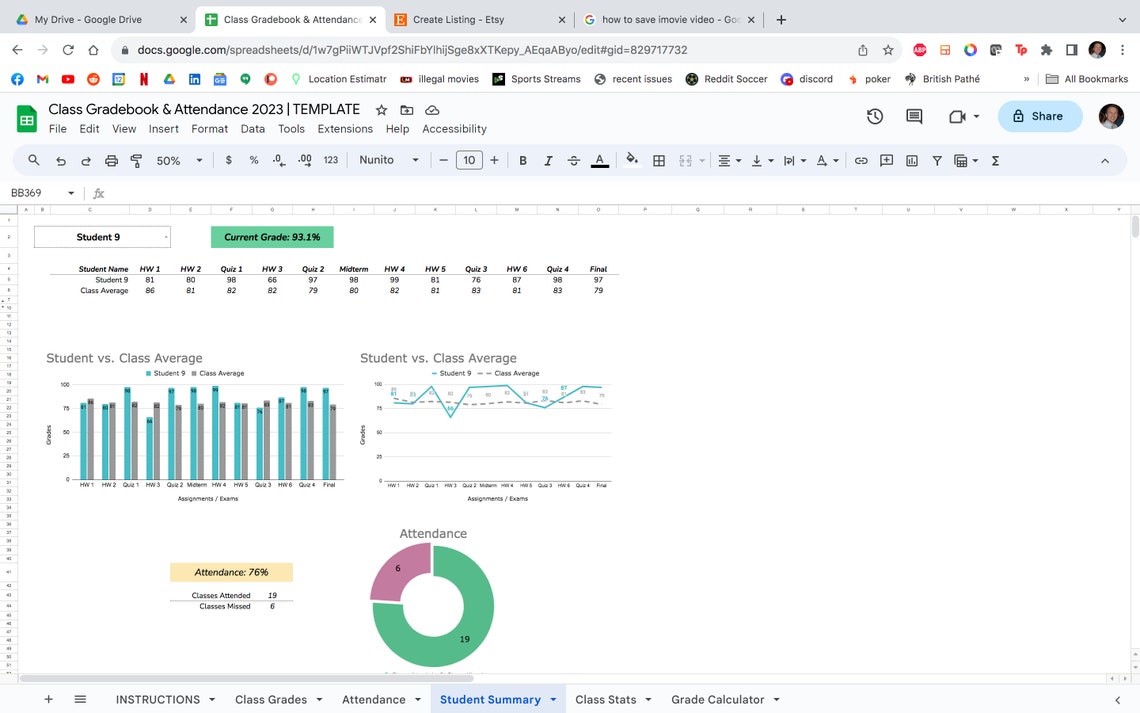
Task: Switch to the Class Stats sheet tab
Action: (x=606, y=699)
